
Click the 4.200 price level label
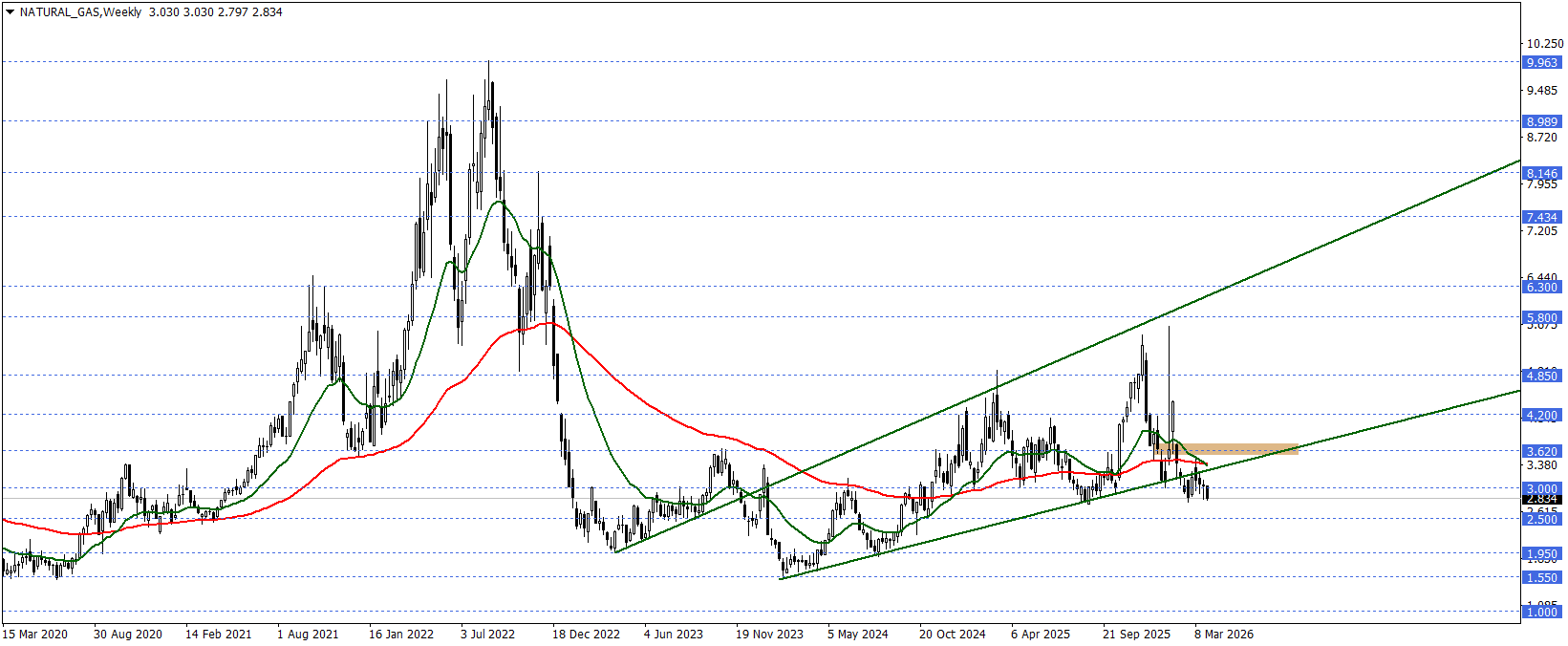[x=1541, y=415]
